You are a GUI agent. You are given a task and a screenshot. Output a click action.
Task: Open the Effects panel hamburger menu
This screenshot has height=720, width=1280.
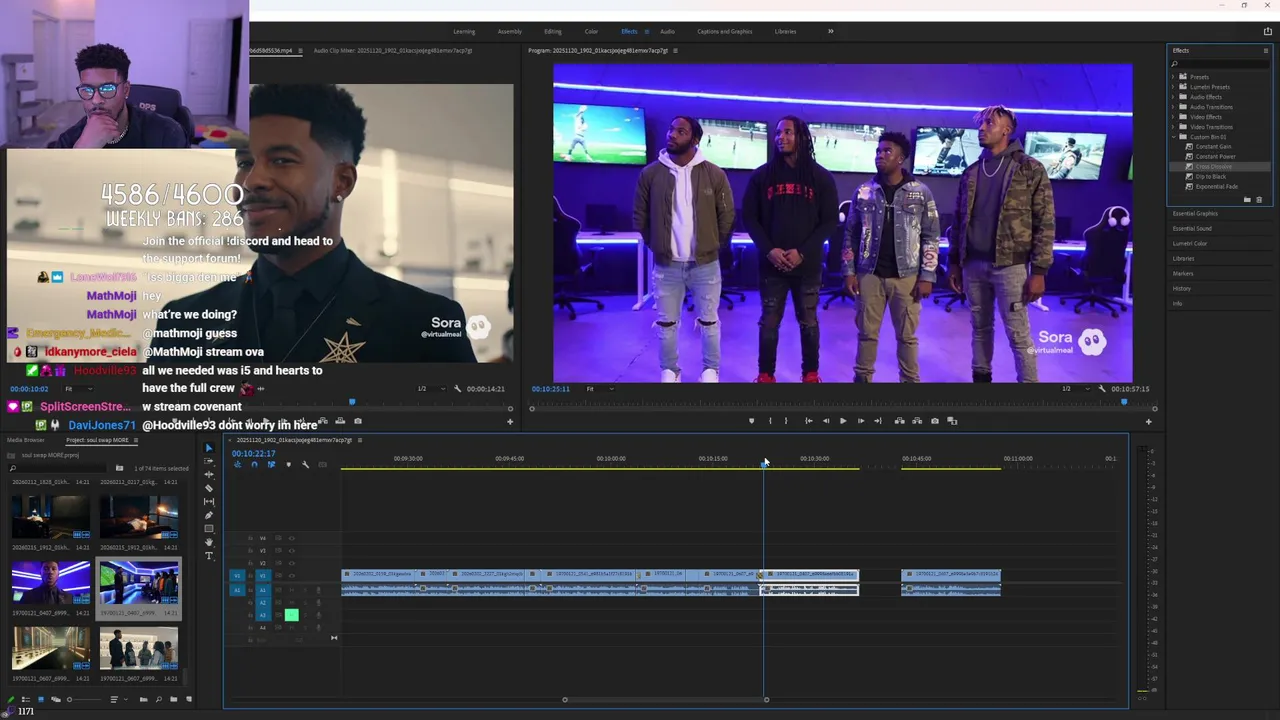click(1266, 51)
